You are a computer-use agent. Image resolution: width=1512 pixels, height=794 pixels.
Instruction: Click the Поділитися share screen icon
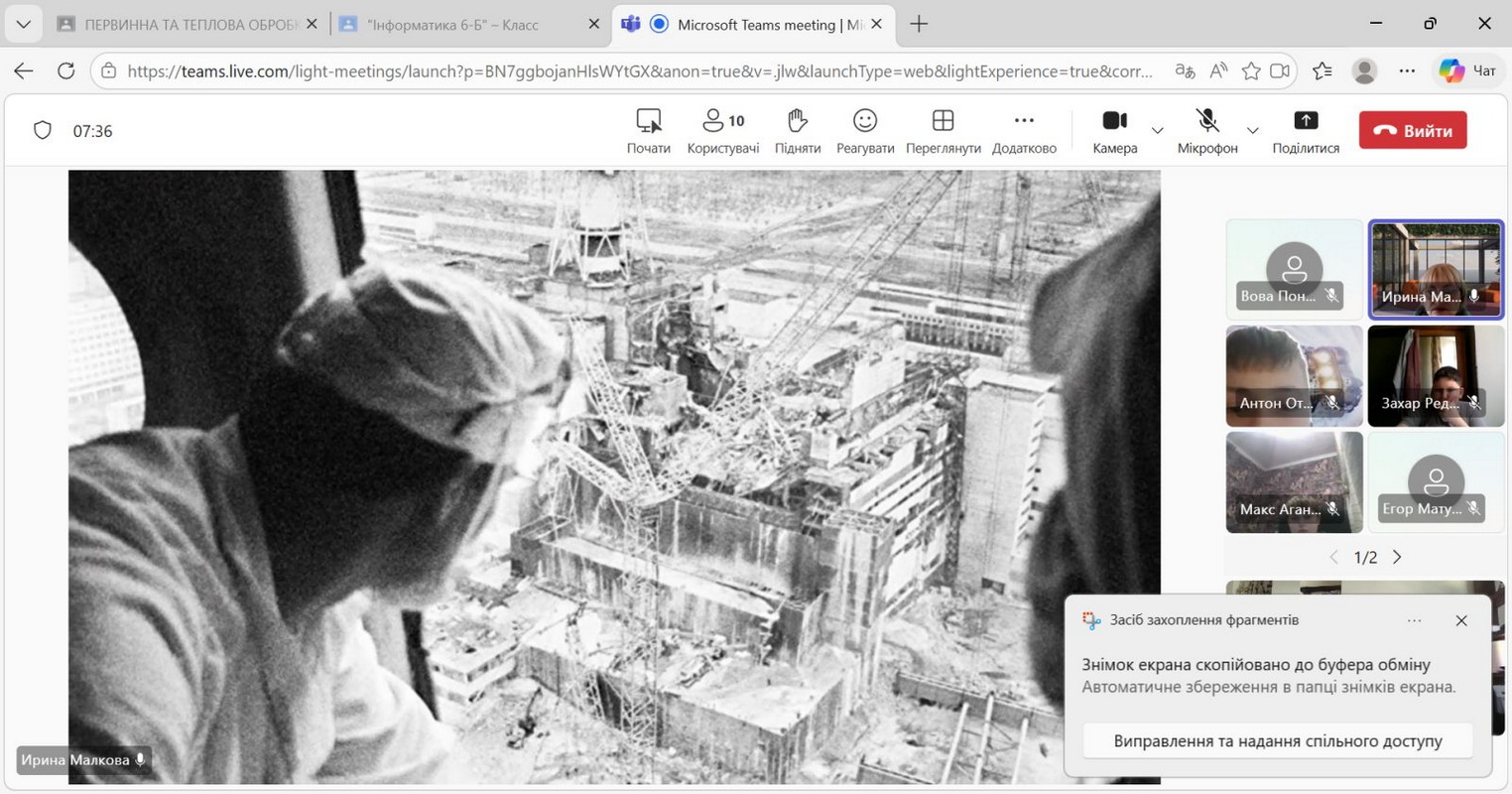1306,131
